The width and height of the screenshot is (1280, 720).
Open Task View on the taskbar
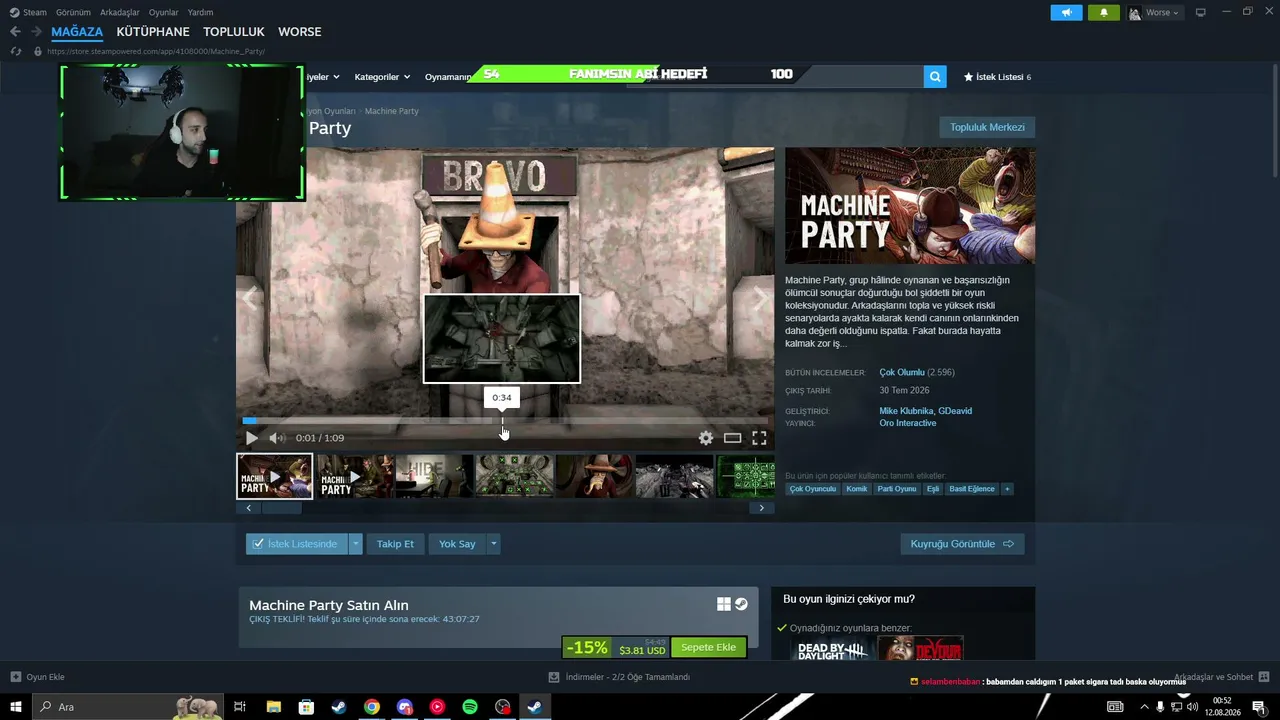[240, 707]
